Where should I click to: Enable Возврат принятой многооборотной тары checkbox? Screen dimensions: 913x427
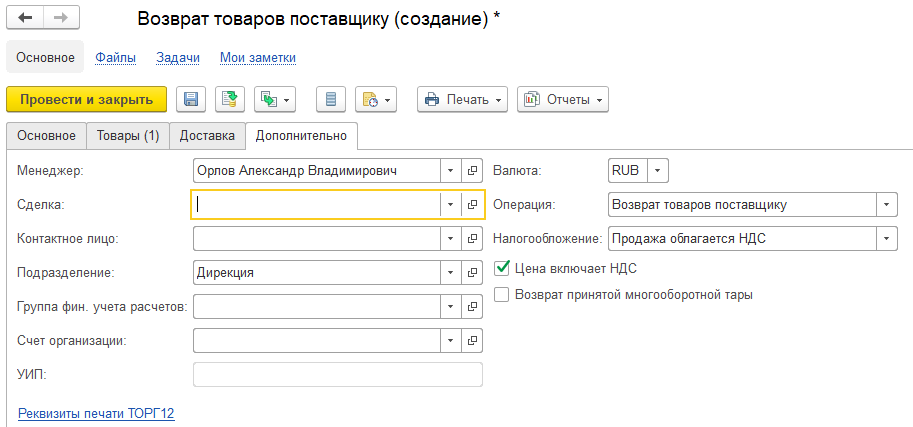tap(501, 295)
